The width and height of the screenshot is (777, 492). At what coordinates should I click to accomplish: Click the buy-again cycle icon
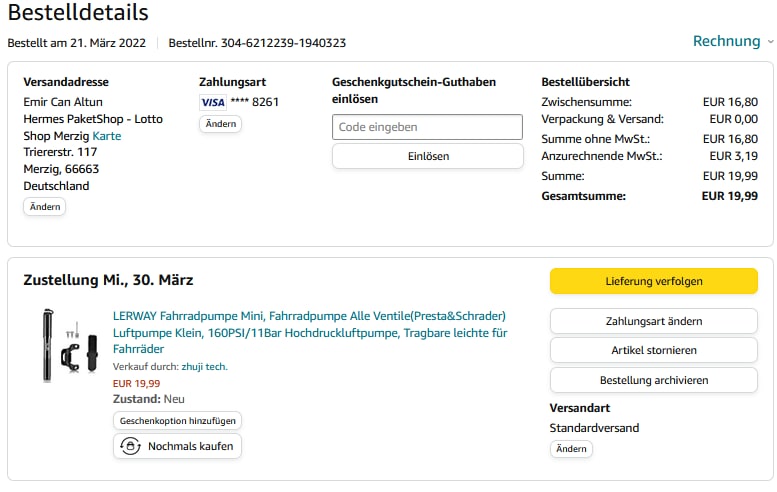[x=129, y=446]
